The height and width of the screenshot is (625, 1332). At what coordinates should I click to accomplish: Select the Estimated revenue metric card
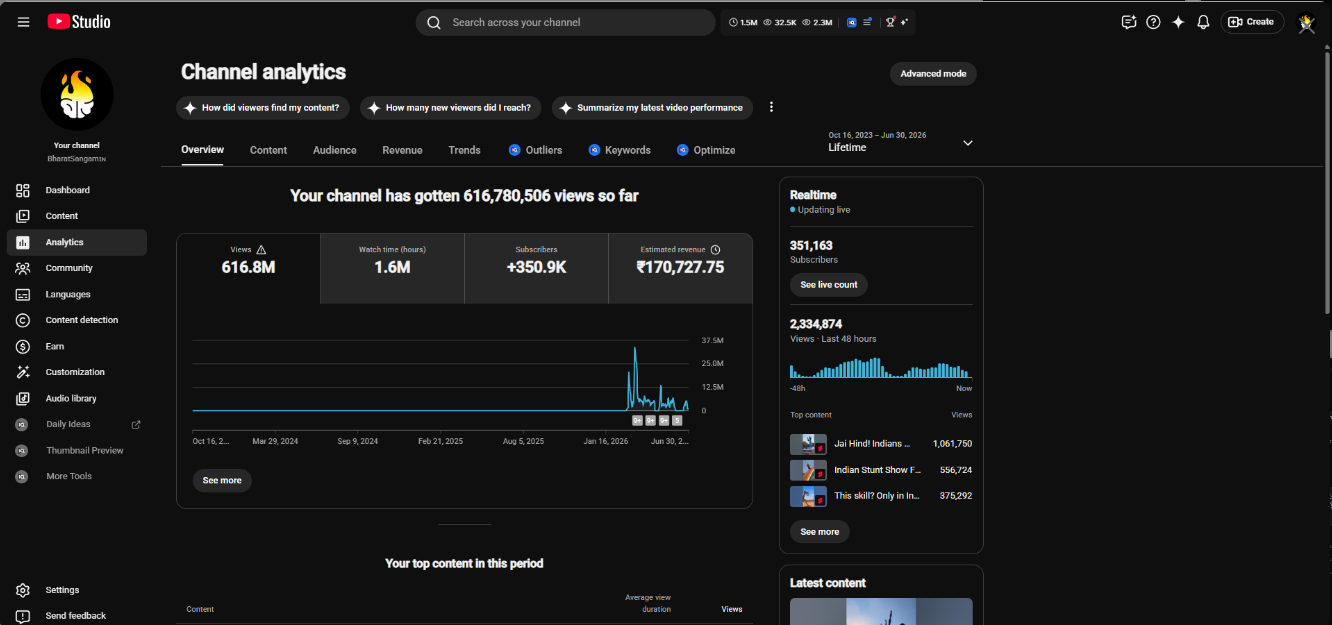pyautogui.click(x=680, y=269)
